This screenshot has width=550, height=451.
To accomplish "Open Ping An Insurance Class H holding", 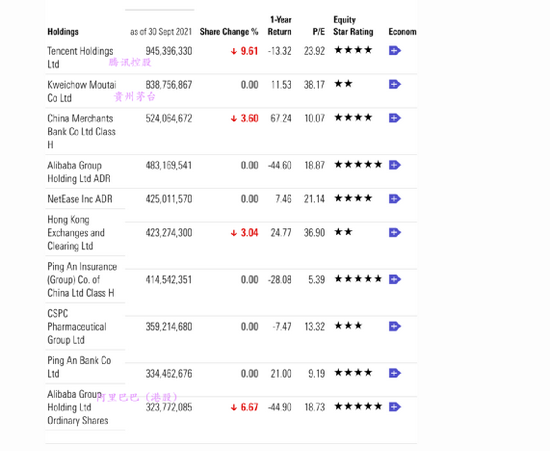I will (82, 280).
